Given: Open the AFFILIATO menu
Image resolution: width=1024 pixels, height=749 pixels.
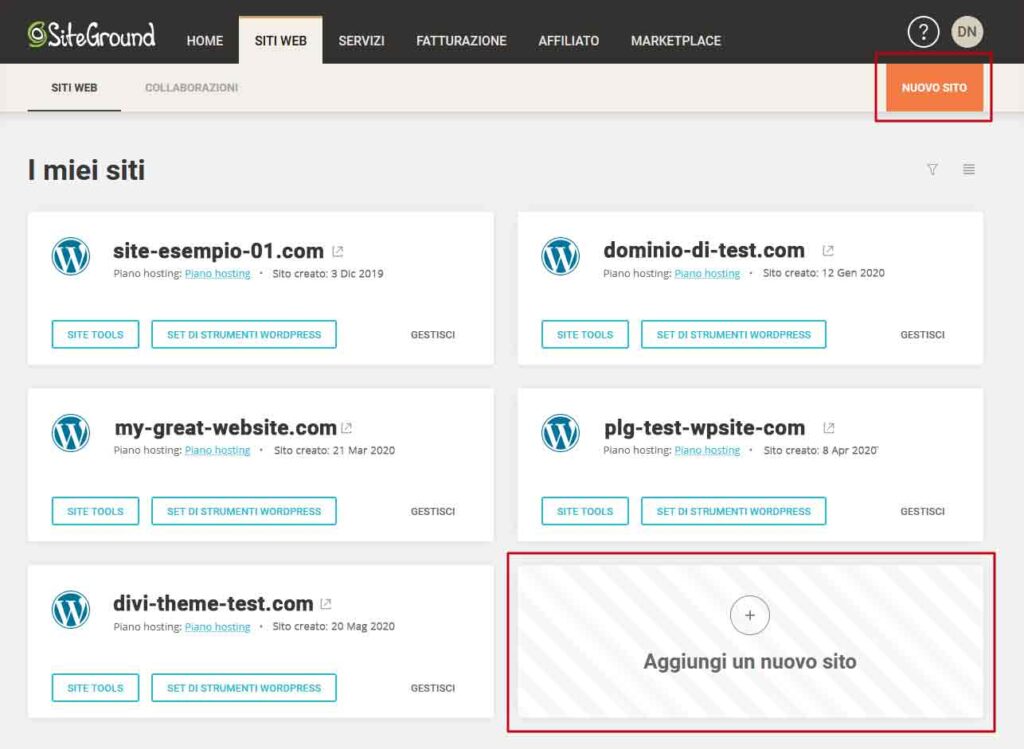Looking at the screenshot, I should tap(568, 40).
